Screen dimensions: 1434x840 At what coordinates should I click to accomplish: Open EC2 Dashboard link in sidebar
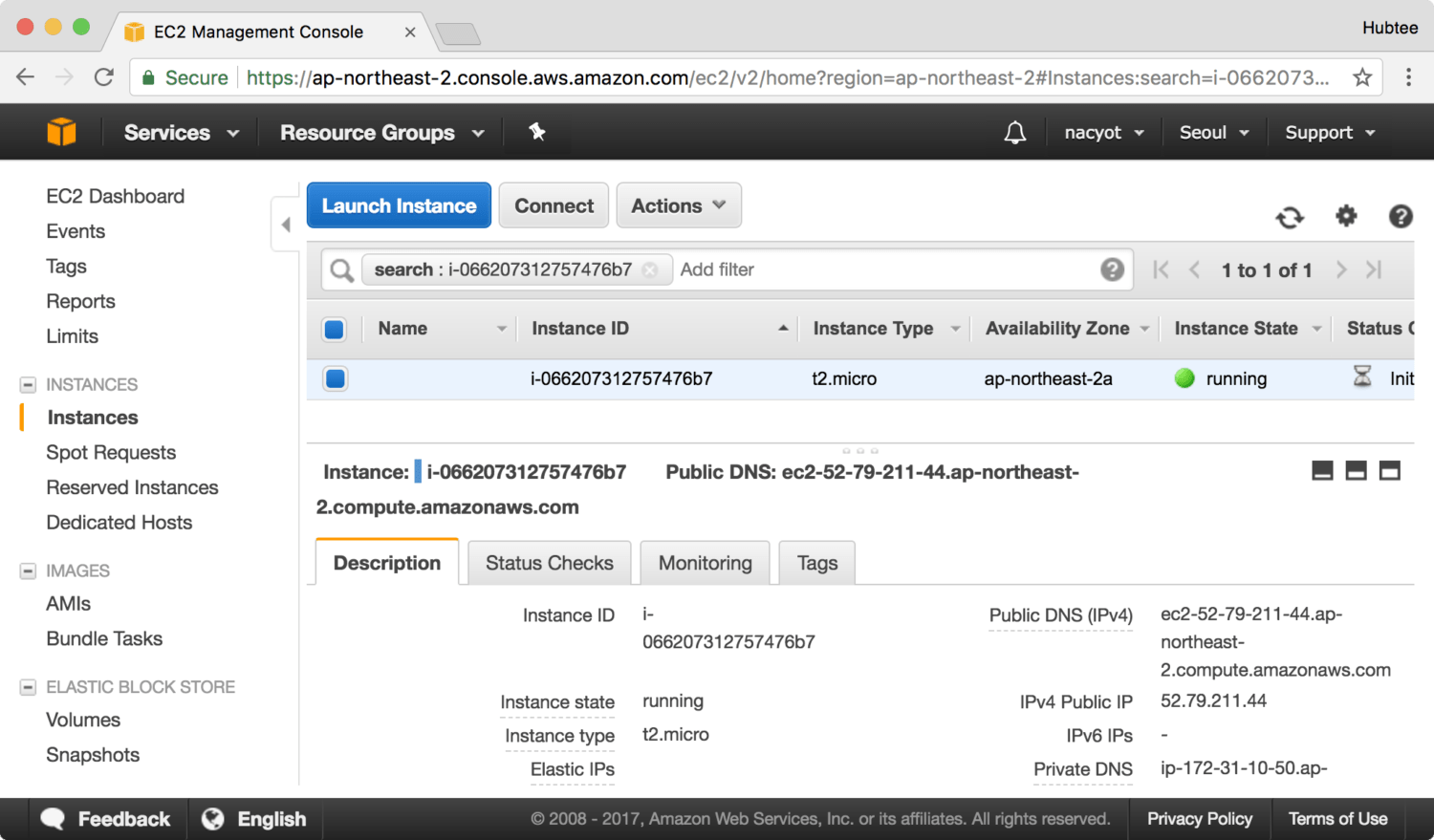coord(116,196)
